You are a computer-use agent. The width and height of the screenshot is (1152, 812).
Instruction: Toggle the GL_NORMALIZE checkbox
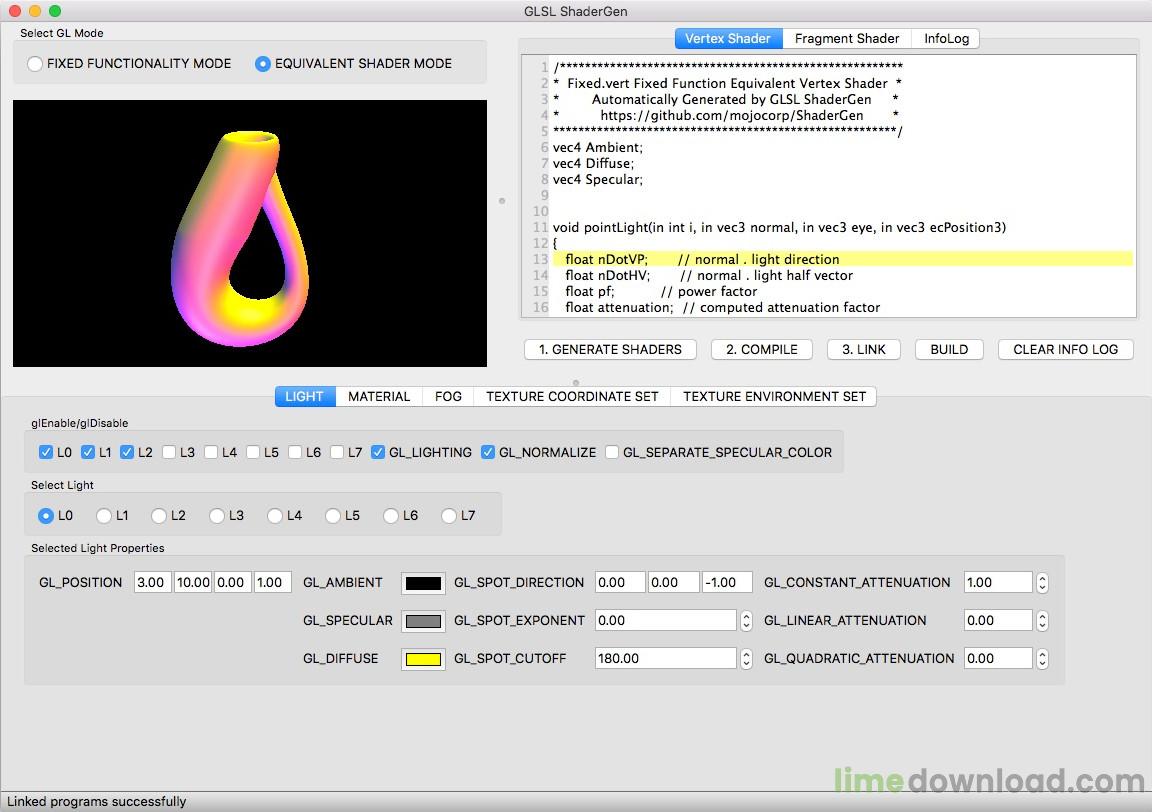point(488,452)
